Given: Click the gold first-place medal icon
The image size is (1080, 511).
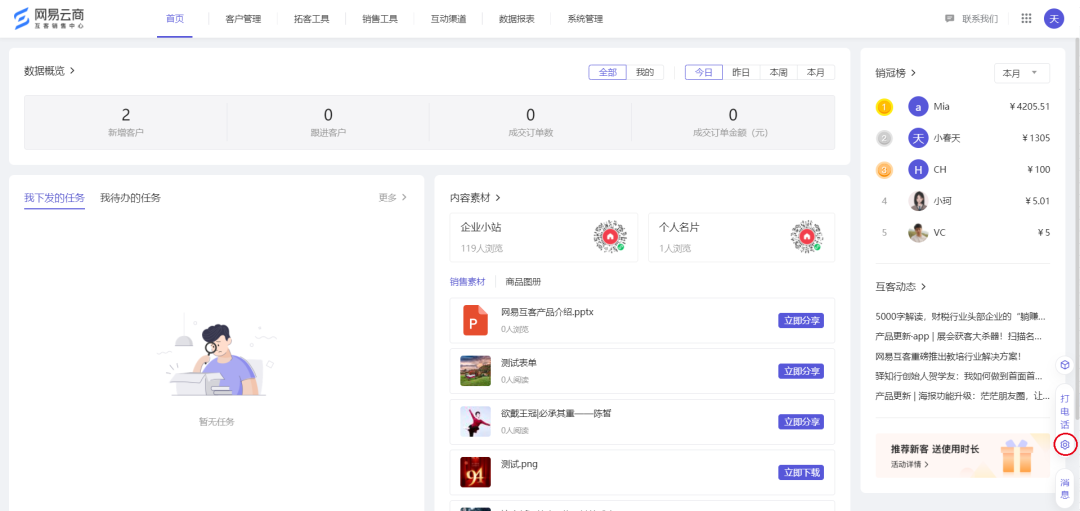Looking at the screenshot, I should tap(884, 107).
